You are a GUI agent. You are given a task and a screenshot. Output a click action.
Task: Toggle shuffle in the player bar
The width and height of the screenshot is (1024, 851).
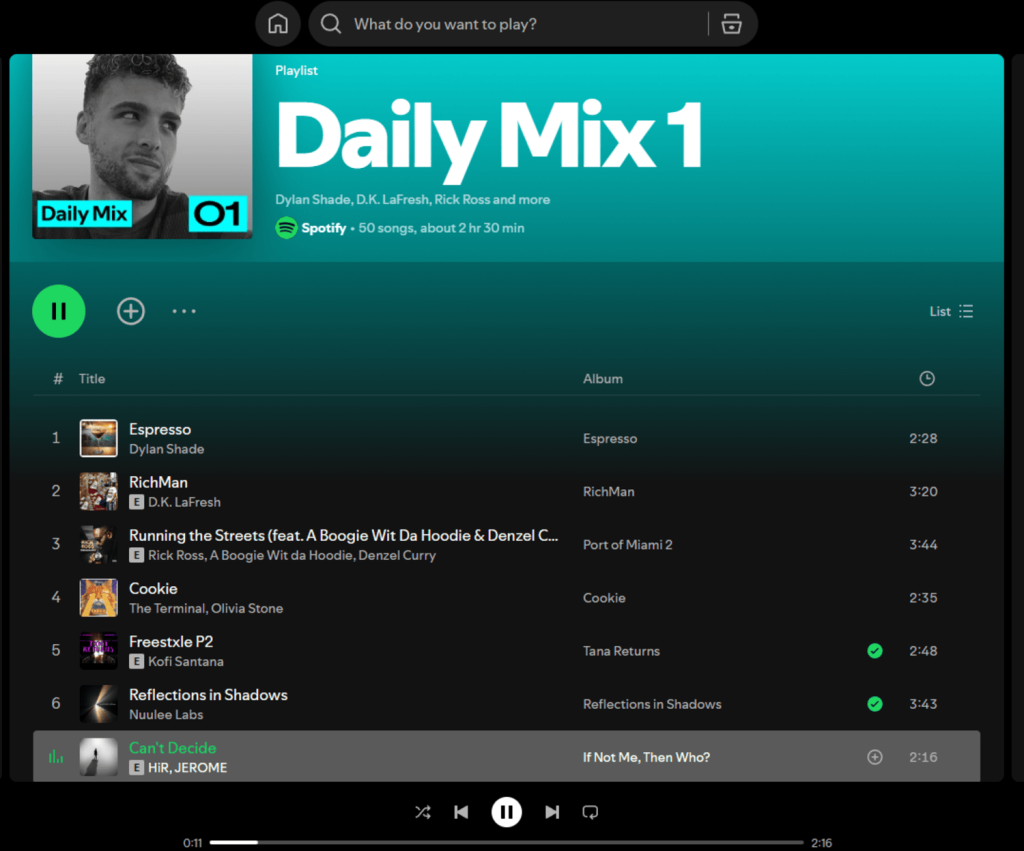click(423, 812)
